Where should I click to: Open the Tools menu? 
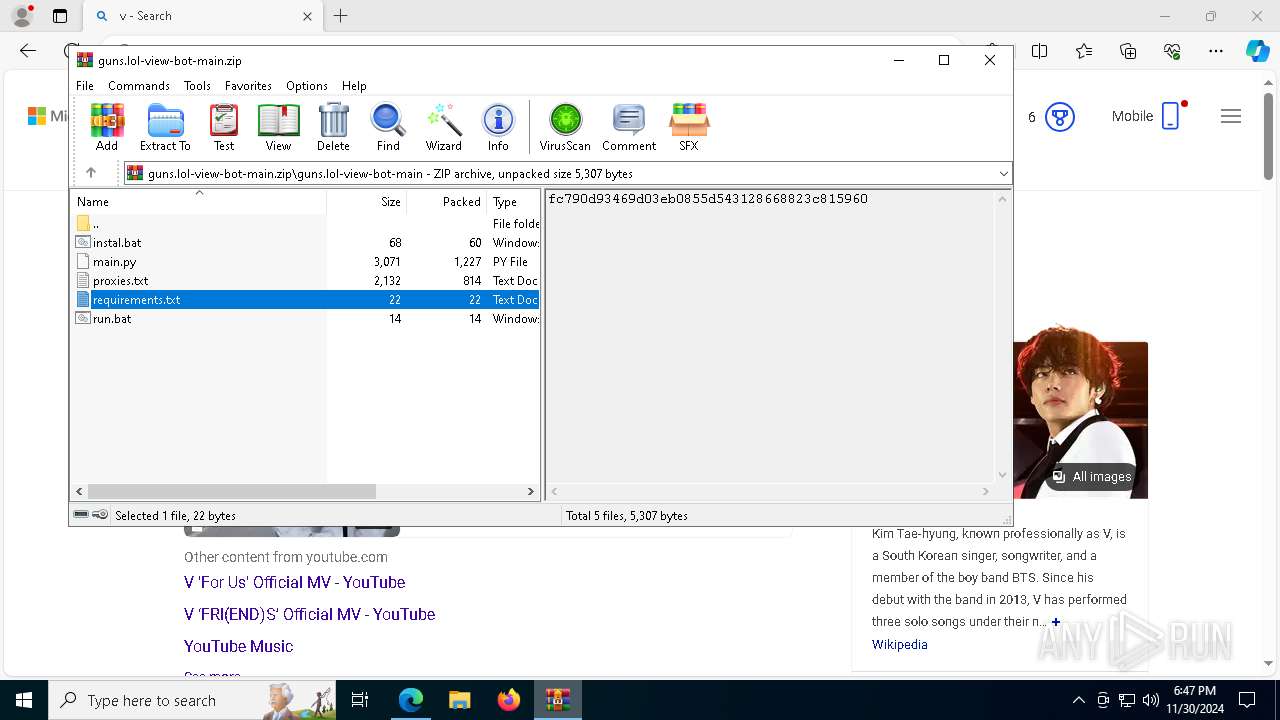click(197, 86)
